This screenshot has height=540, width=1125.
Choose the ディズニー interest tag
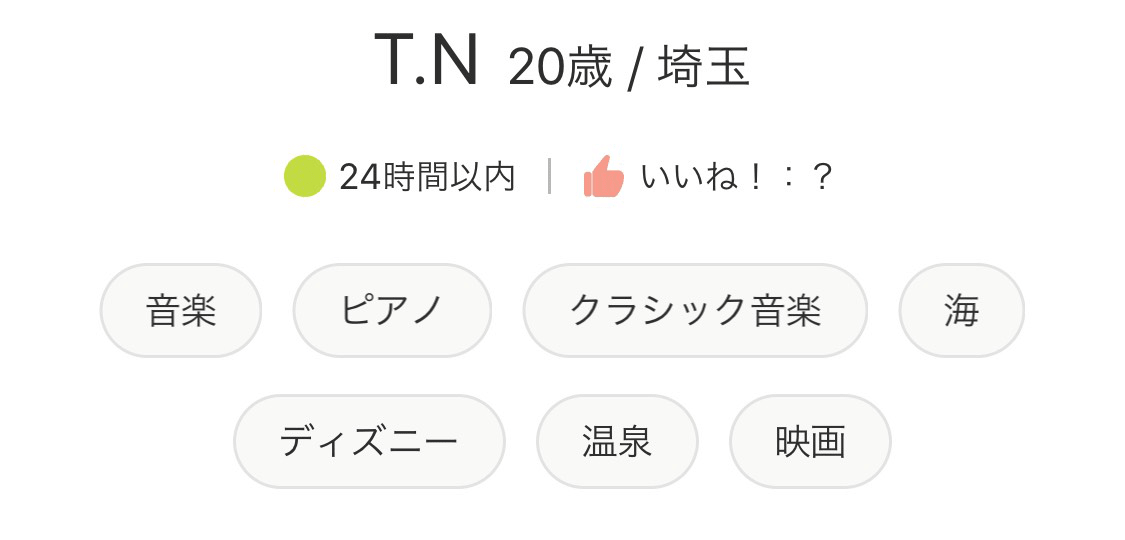(369, 441)
